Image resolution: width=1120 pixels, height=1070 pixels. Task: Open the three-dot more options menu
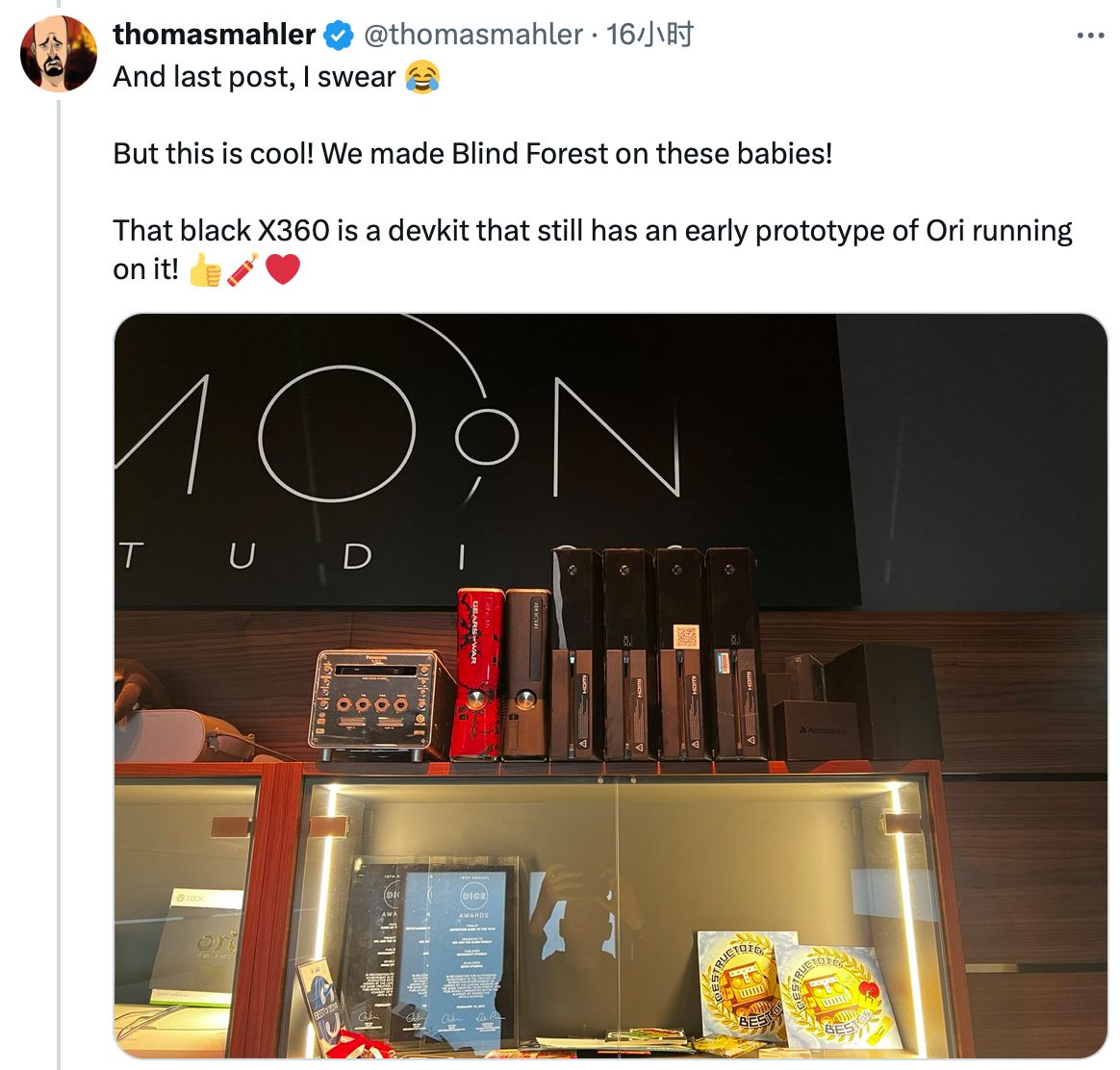click(x=1090, y=36)
